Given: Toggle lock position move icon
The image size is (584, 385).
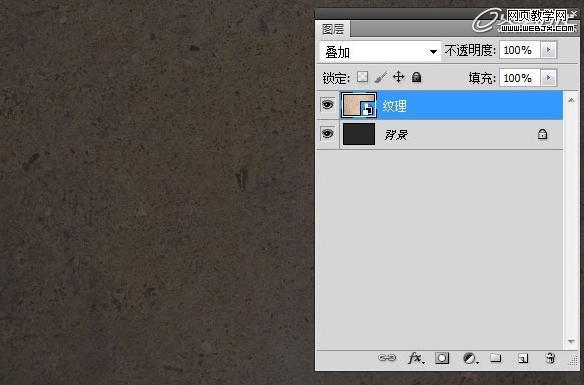Looking at the screenshot, I should pyautogui.click(x=399, y=77).
